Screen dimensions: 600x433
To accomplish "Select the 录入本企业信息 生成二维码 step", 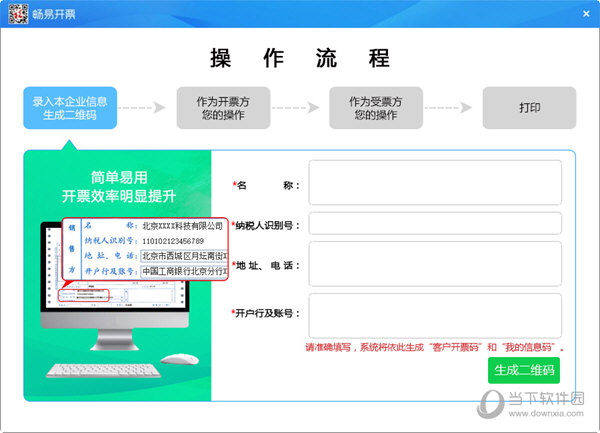I will point(70,108).
